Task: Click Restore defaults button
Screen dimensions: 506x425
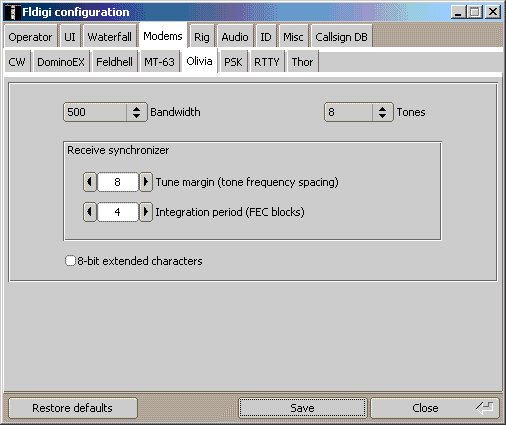Action: 72,408
